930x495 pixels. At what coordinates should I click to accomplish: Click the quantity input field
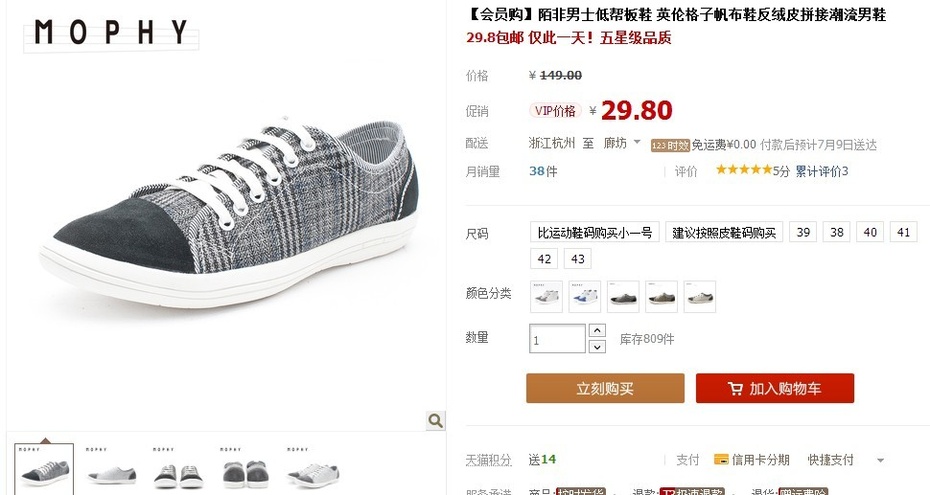(x=557, y=339)
